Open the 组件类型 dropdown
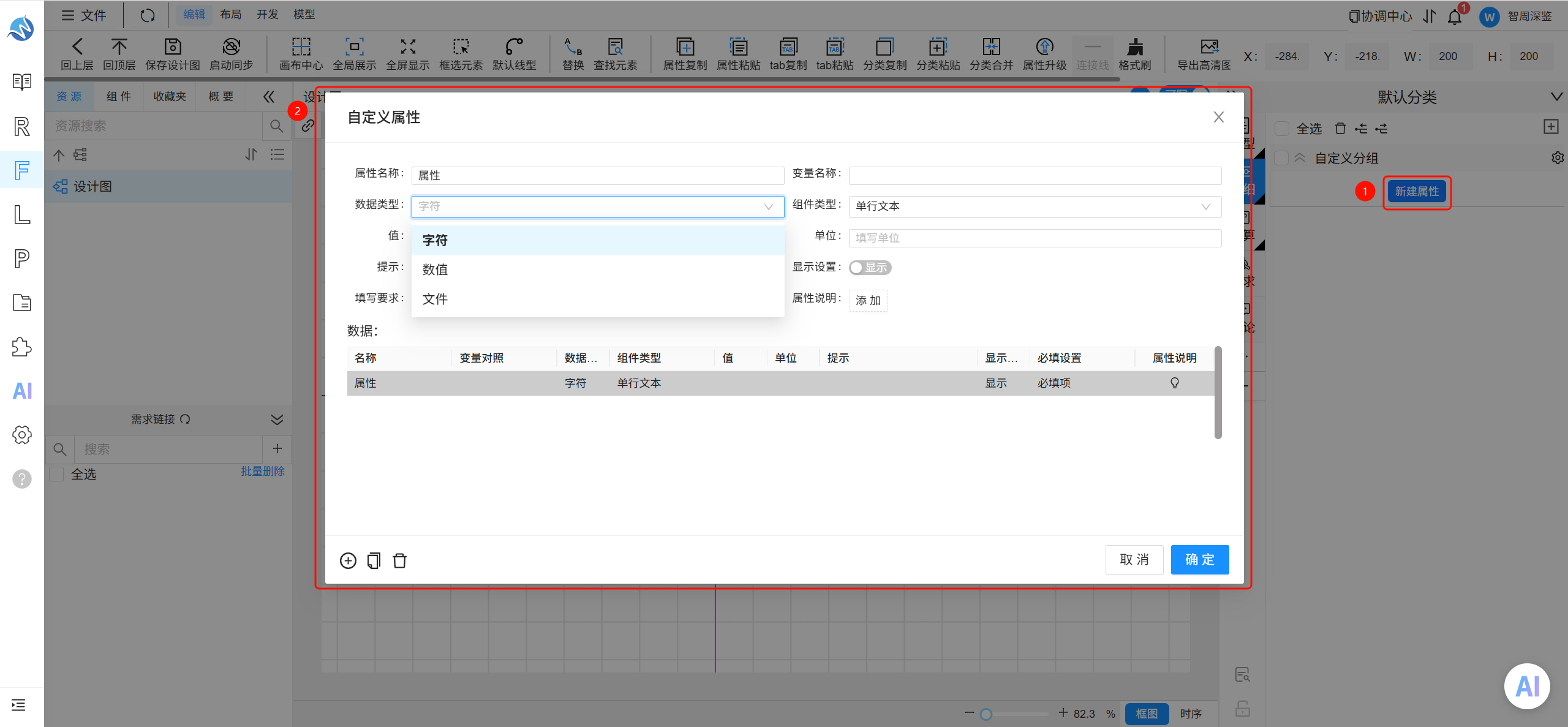 1035,206
